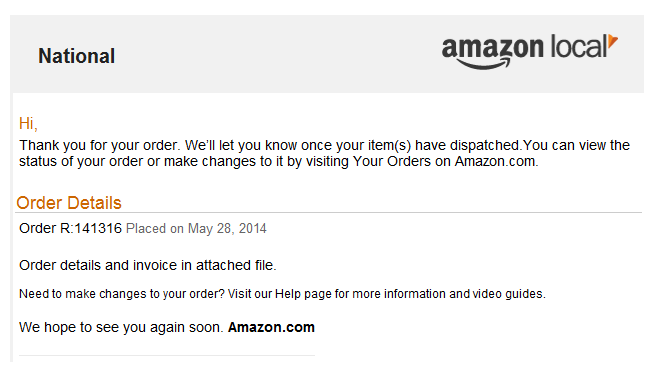Click the National heading
The image size is (663, 375).
coord(77,56)
